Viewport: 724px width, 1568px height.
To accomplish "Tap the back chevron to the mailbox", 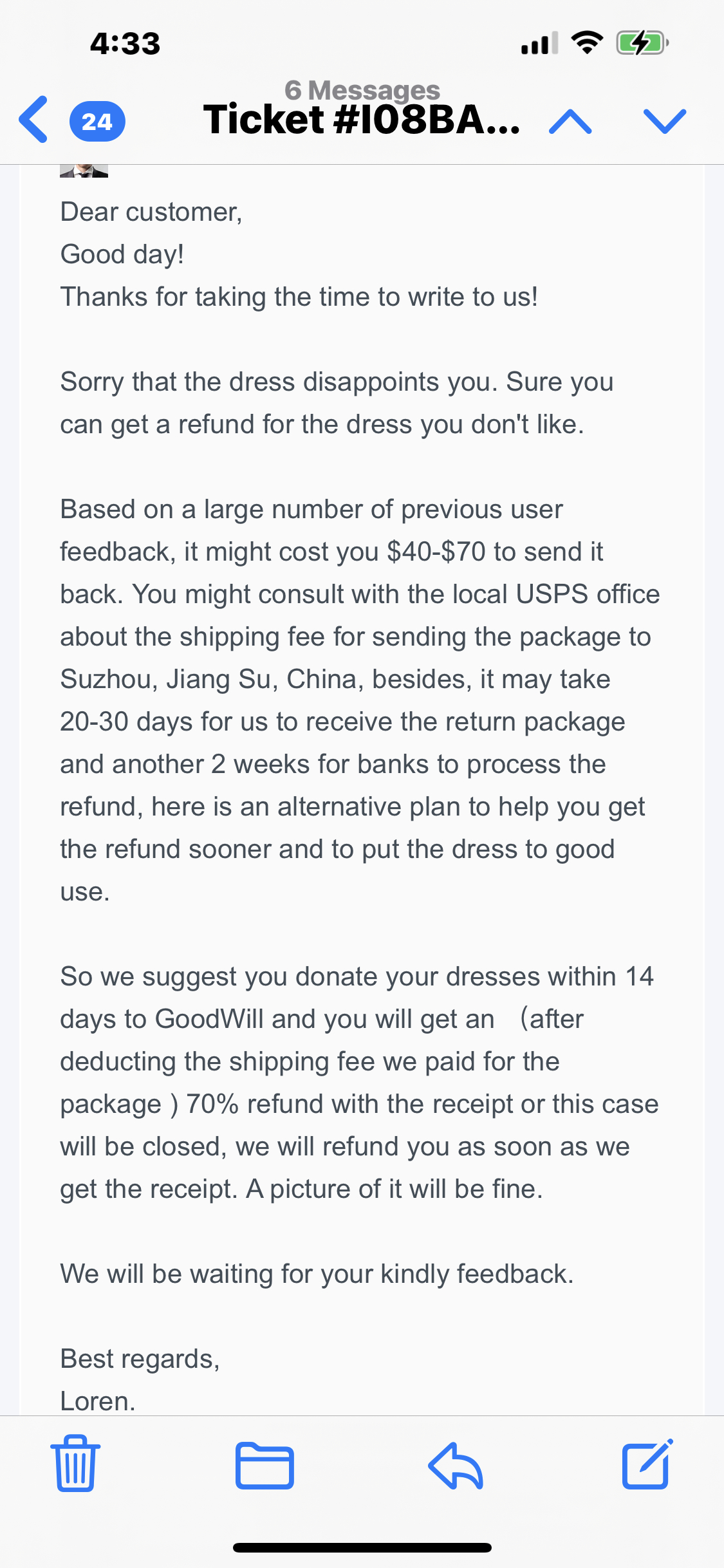I will (x=33, y=120).
